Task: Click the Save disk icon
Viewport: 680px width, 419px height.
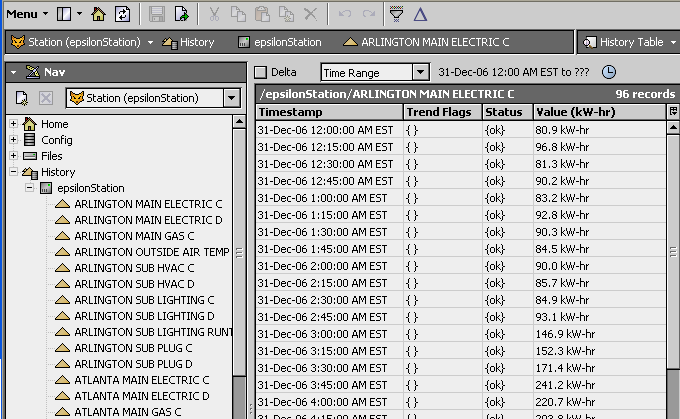Action: (x=157, y=14)
